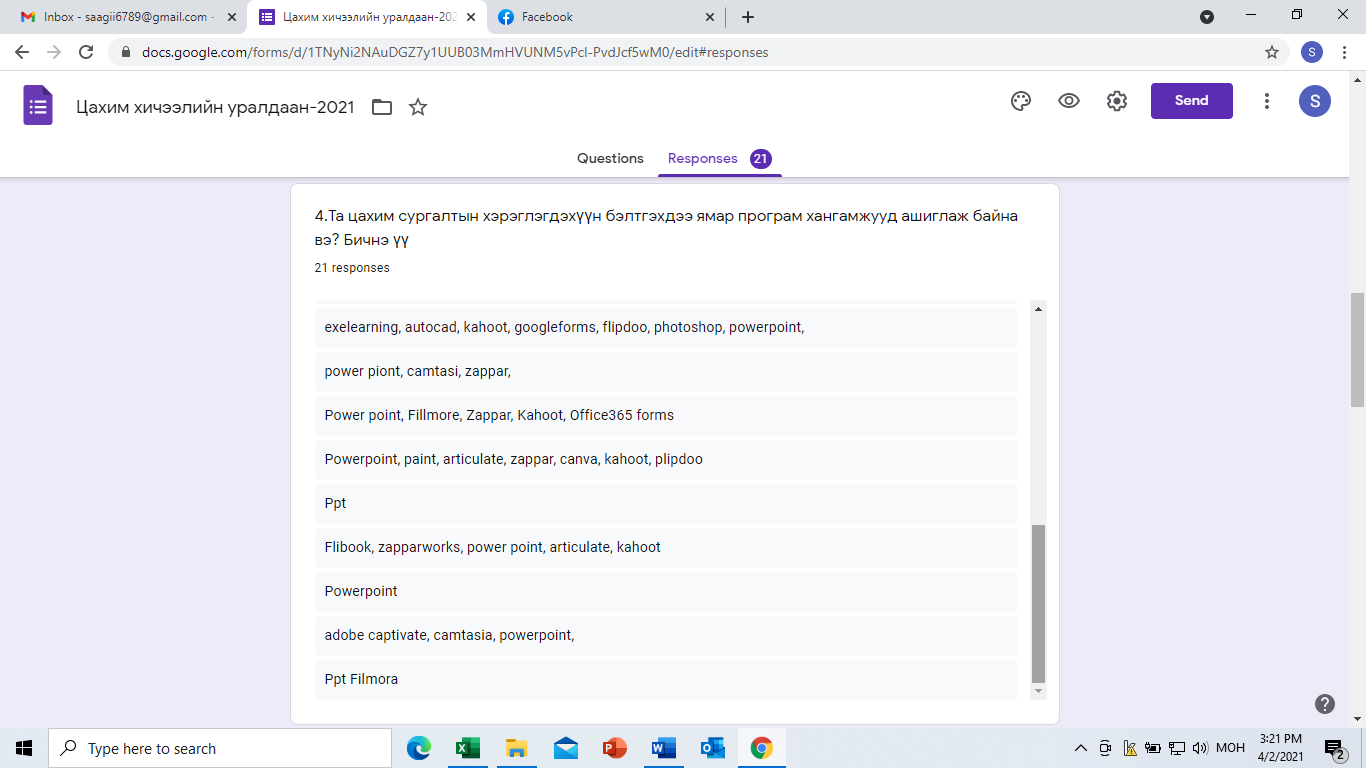Viewport: 1366px width, 768px height.
Task: Click the Send button
Action: 1191,101
